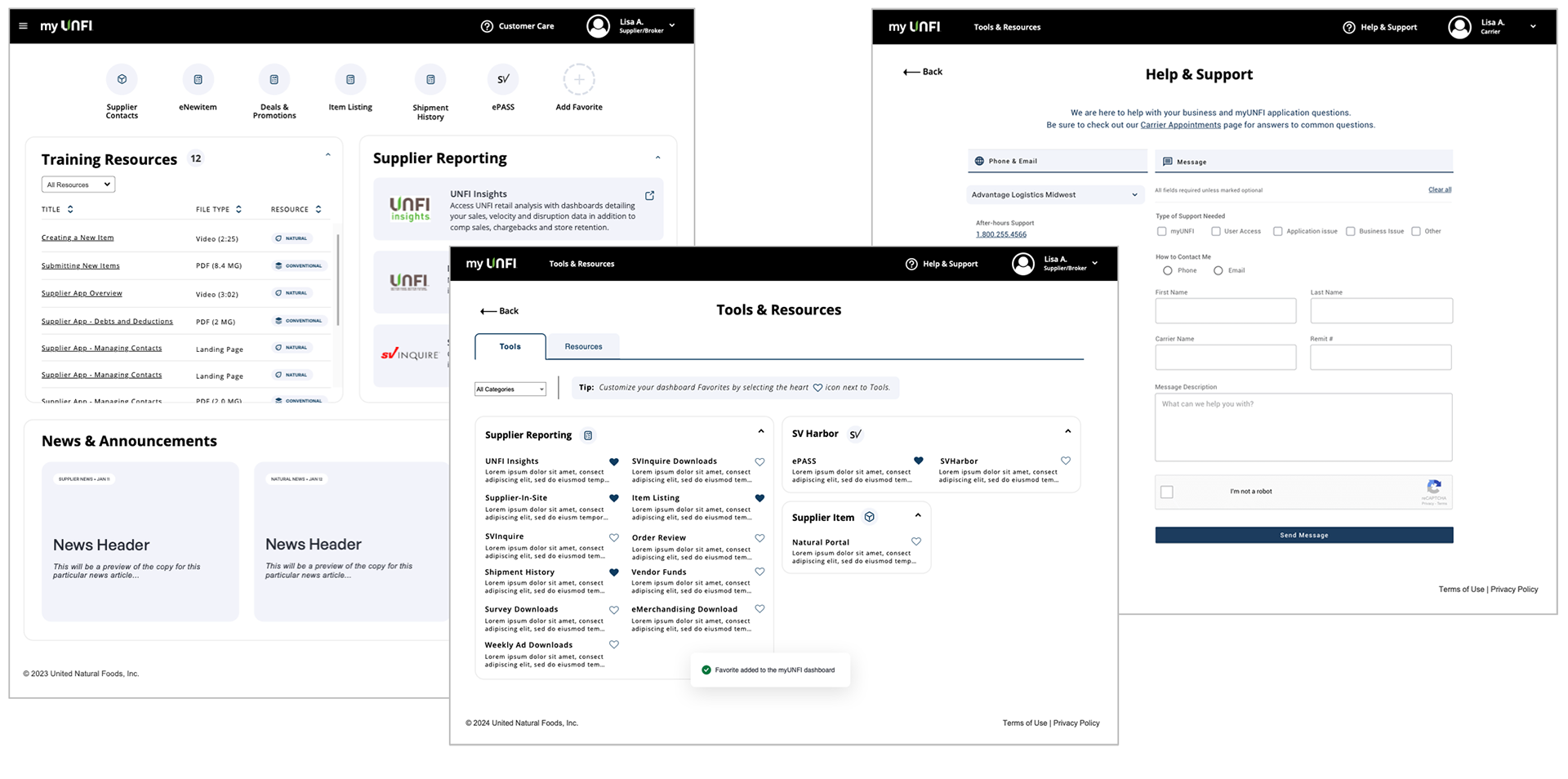Unfavorite UNFI Insights heart icon

(x=614, y=462)
